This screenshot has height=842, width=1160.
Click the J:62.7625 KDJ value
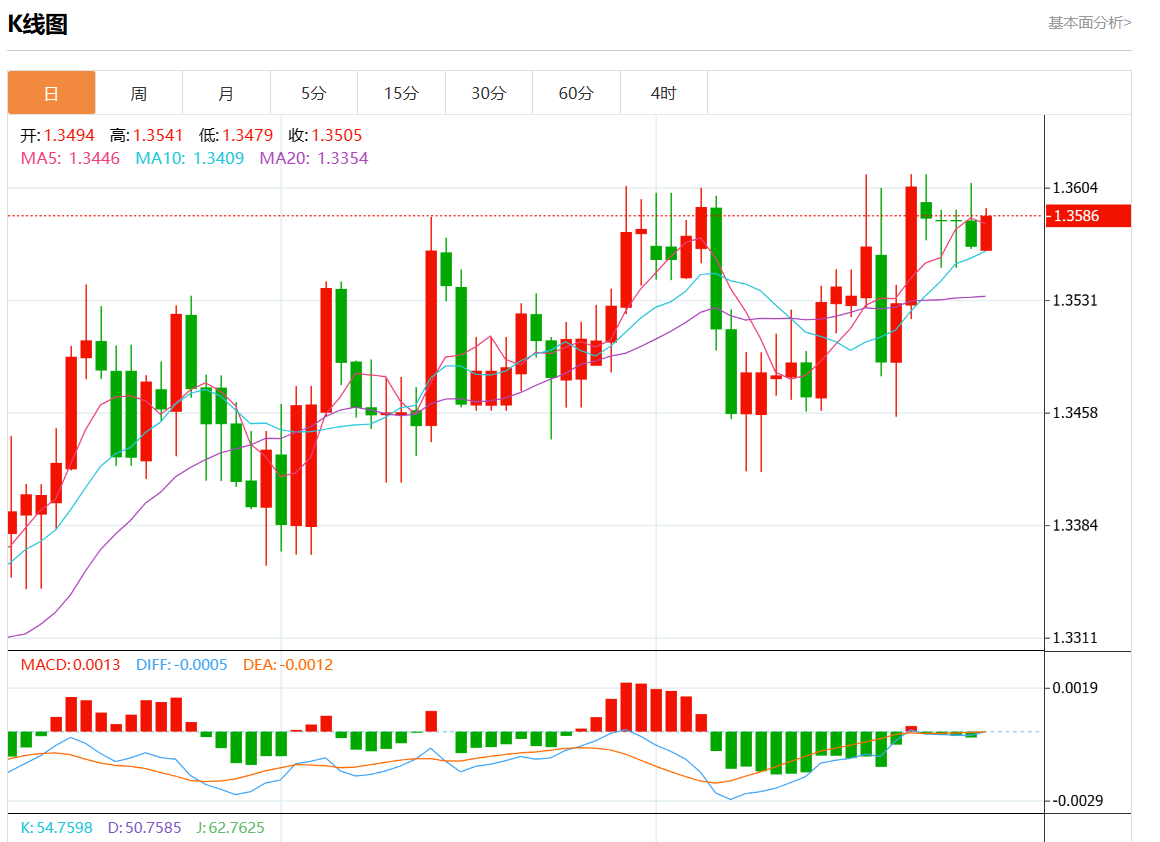tap(230, 827)
